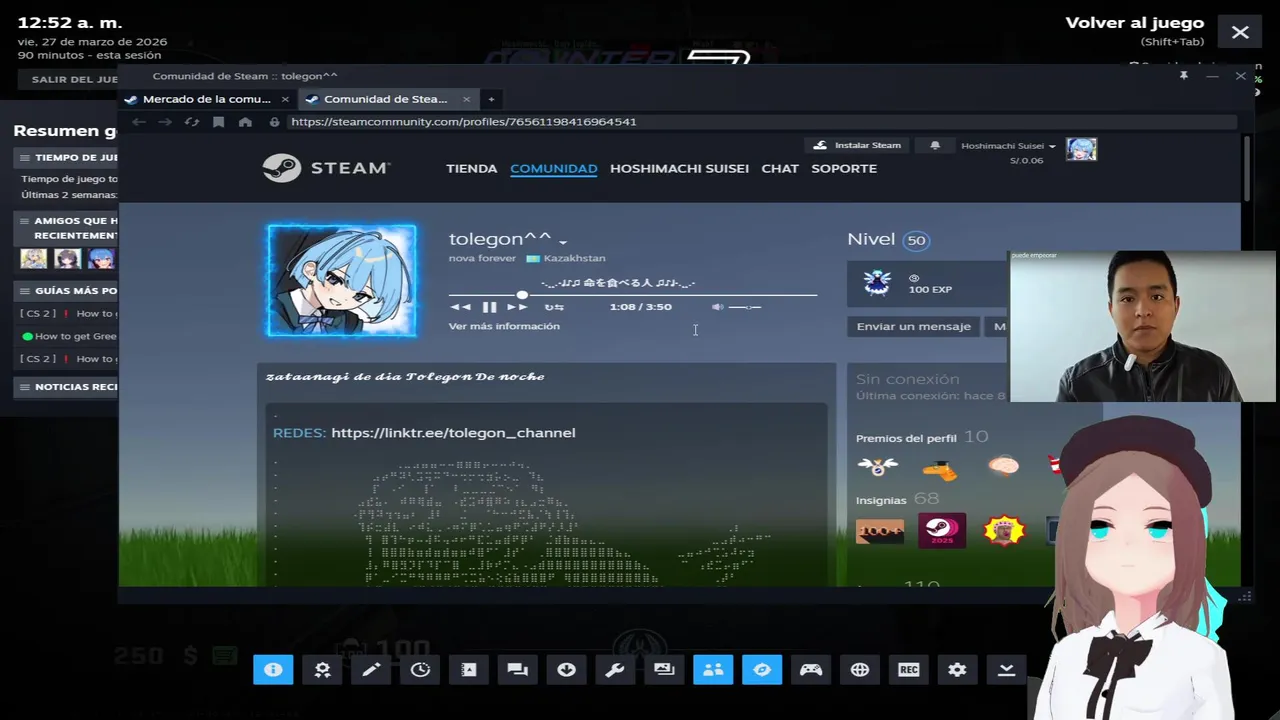The width and height of the screenshot is (1280, 720).
Task: Open the globe web icon in overlay toolbar
Action: (860, 670)
